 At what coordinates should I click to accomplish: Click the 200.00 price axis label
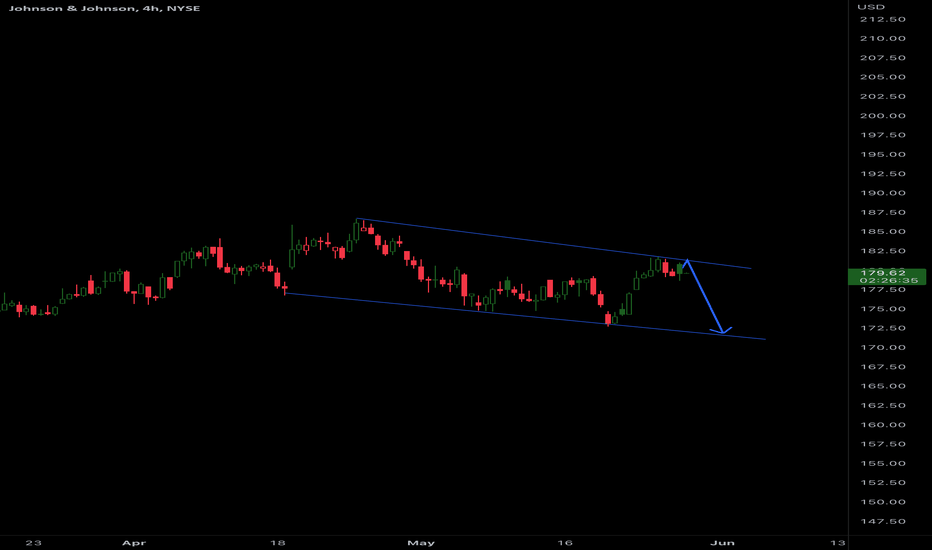[883, 116]
